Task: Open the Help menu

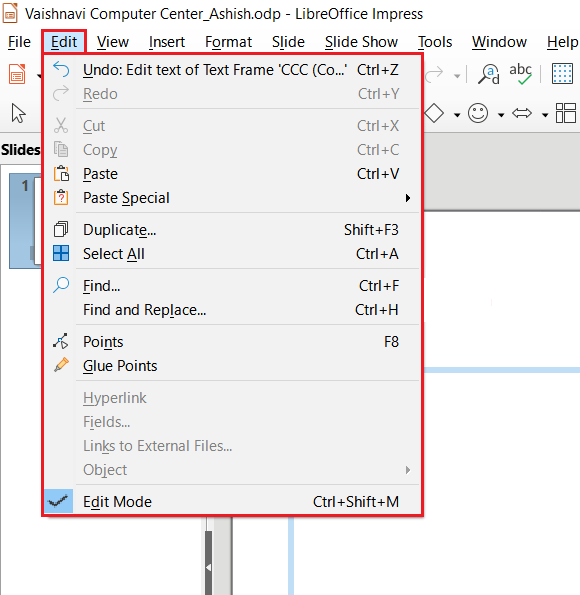Action: 563,42
